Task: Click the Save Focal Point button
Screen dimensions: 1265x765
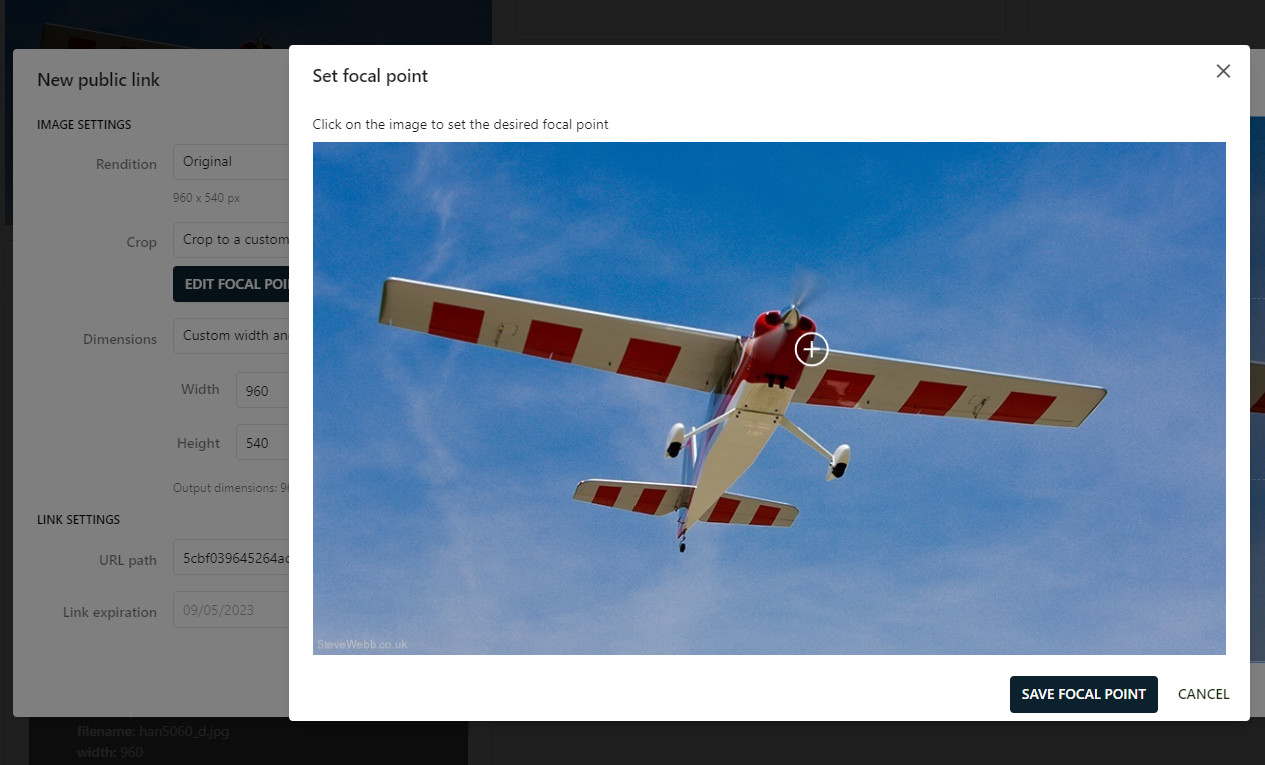Action: [1083, 693]
